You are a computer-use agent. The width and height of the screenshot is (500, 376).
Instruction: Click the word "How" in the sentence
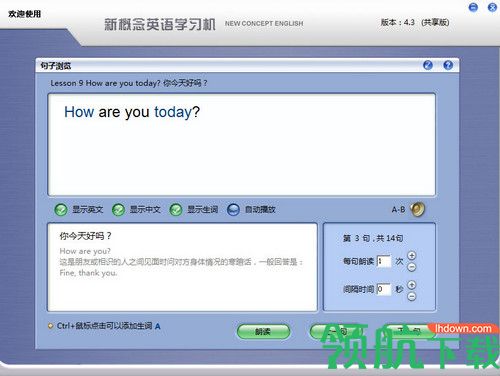coord(79,112)
